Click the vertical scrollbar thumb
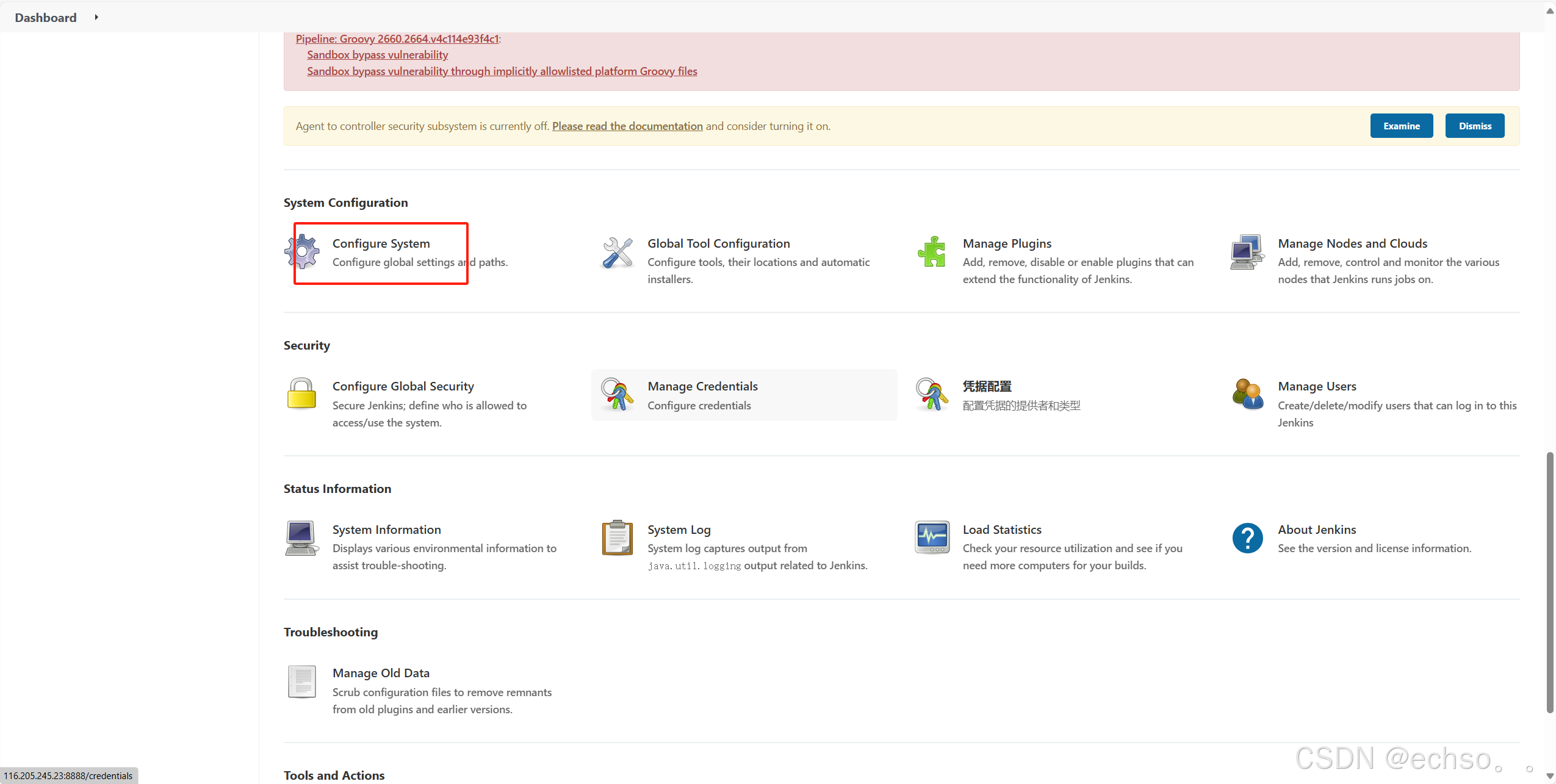1556x784 pixels. [1550, 582]
